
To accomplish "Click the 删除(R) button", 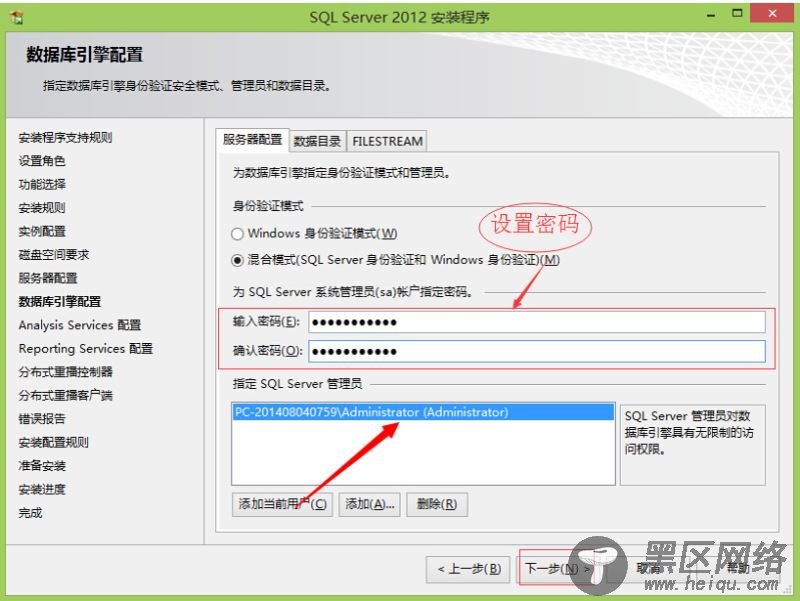I will (437, 504).
